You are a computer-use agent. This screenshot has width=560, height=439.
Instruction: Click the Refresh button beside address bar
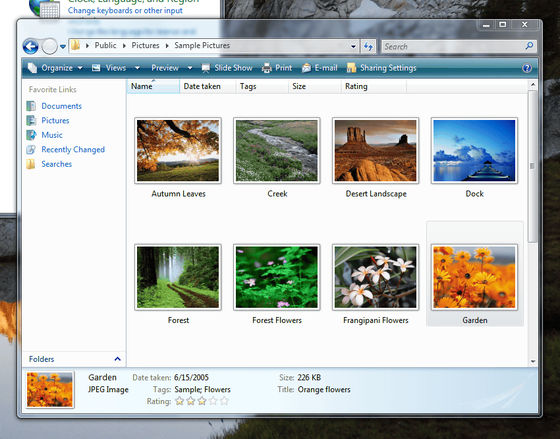(368, 46)
